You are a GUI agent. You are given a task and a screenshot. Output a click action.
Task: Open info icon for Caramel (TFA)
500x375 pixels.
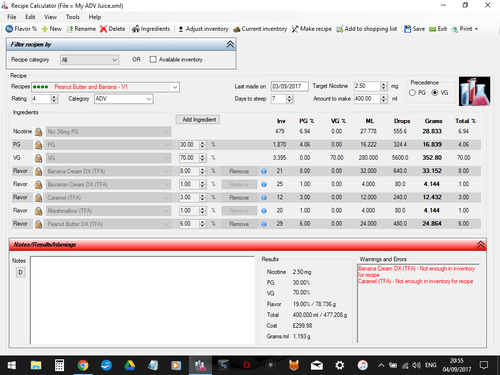click(x=264, y=198)
